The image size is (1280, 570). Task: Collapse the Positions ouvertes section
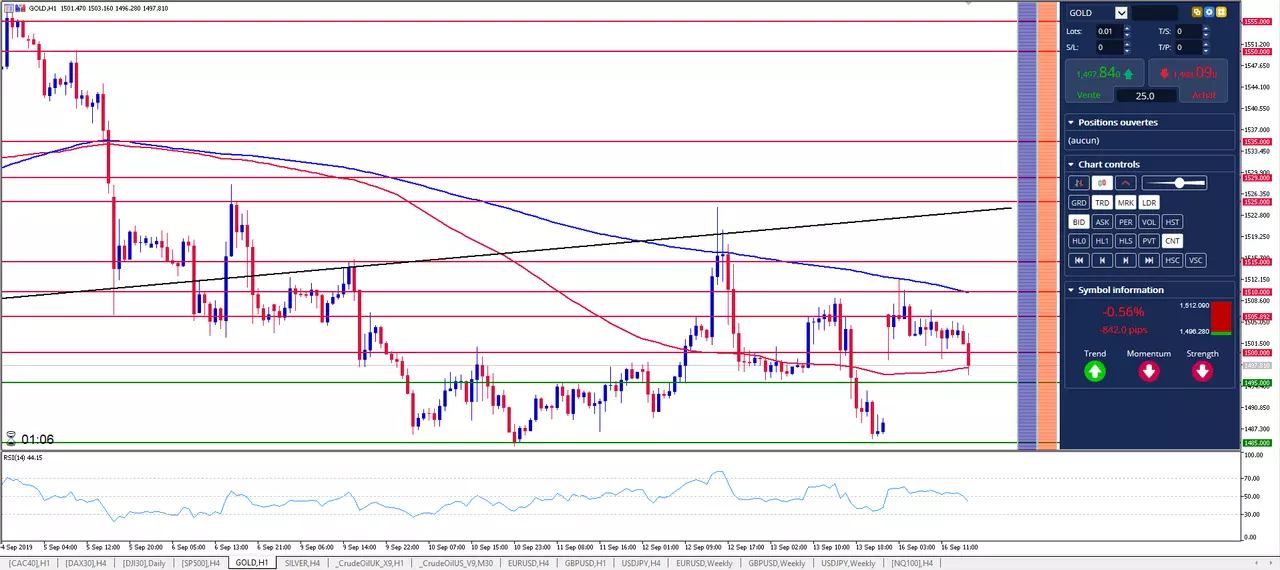pos(1071,122)
